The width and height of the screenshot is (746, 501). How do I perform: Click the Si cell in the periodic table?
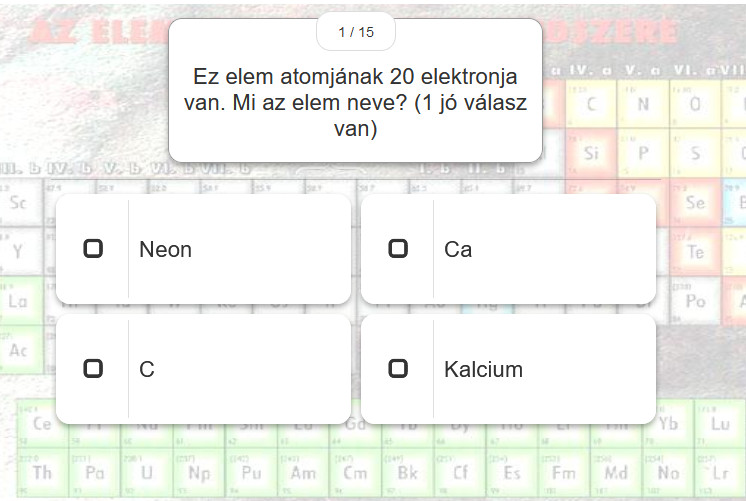point(590,153)
